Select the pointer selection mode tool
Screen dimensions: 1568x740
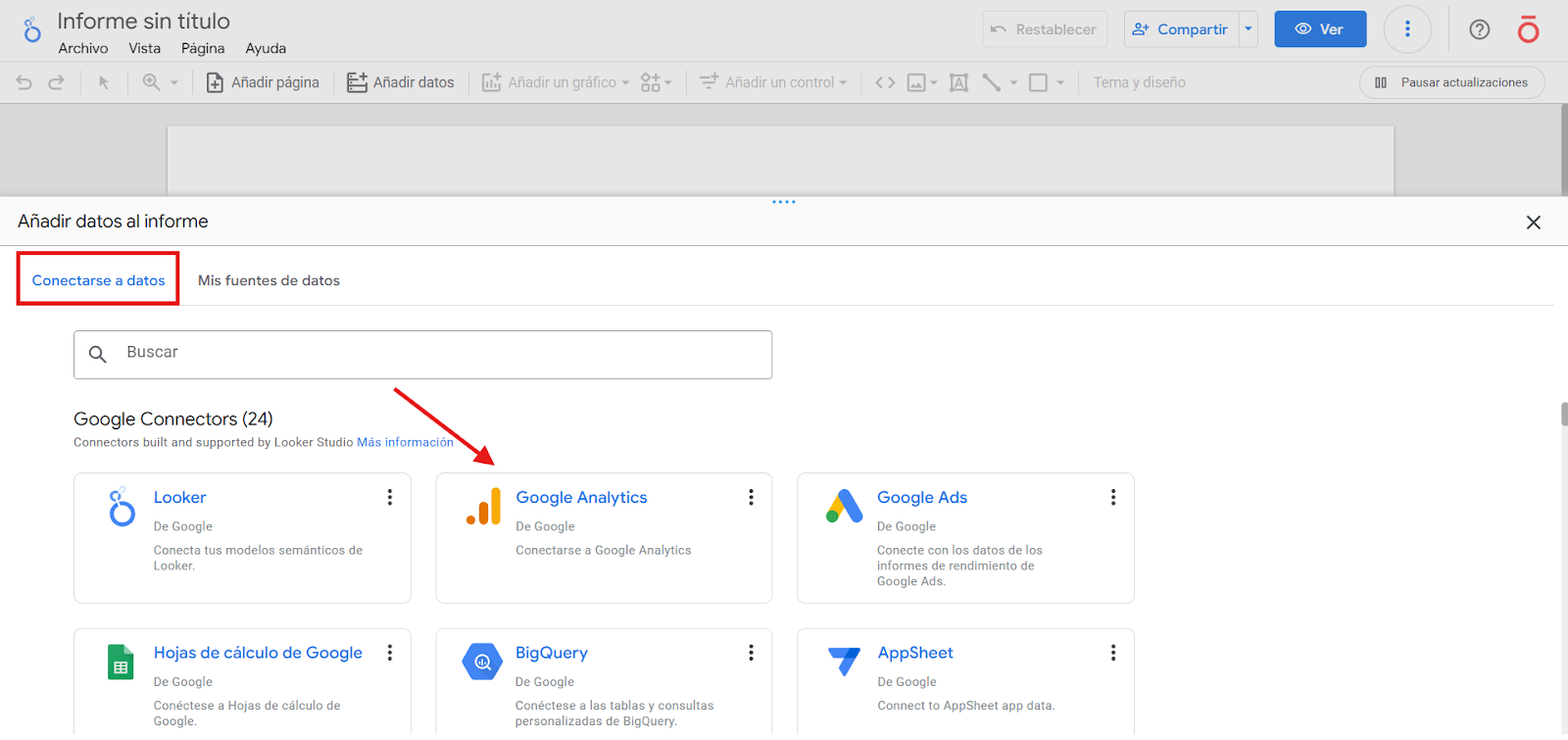click(103, 83)
